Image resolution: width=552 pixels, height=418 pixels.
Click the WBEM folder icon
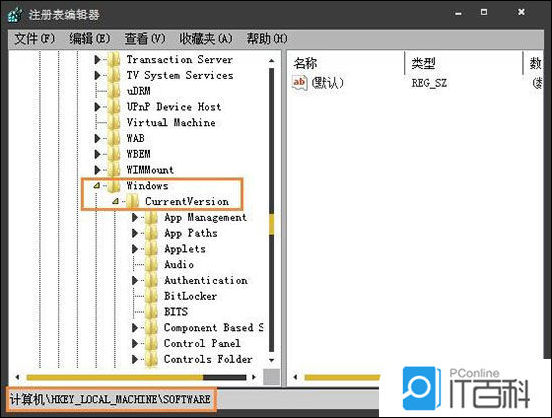coord(114,154)
